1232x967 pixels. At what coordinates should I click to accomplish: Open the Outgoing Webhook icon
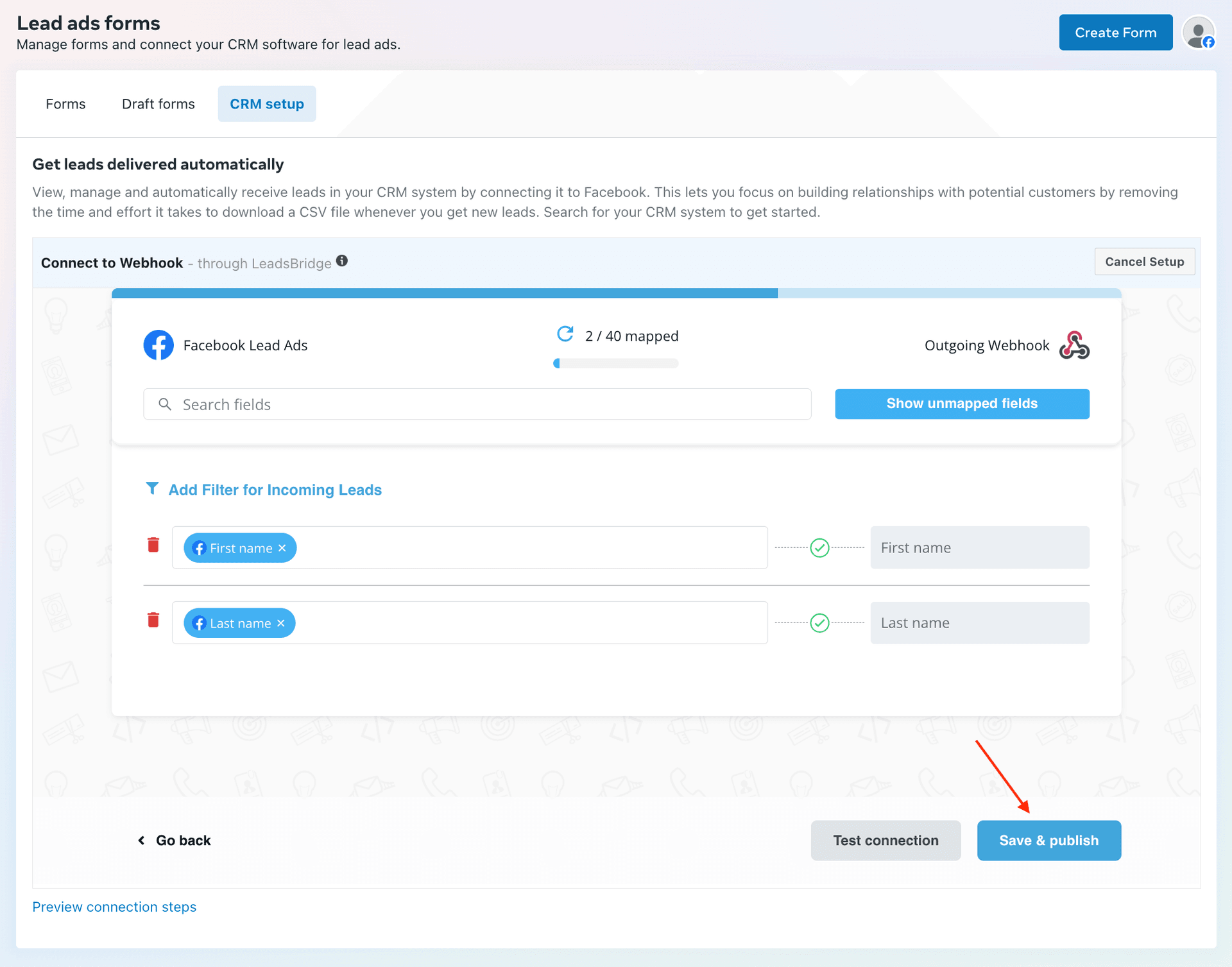click(1074, 345)
